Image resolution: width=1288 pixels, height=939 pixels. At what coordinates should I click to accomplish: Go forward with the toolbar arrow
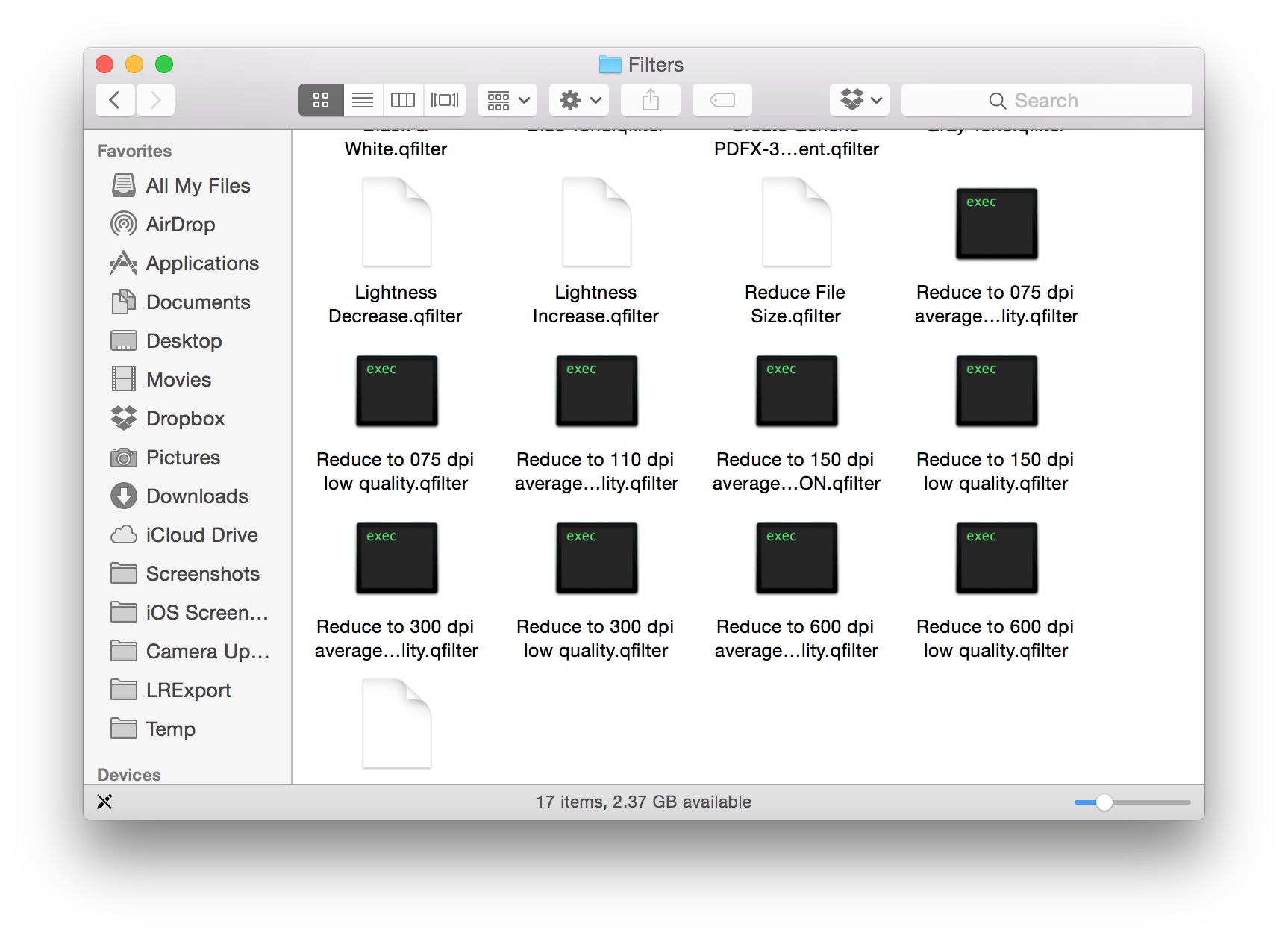coord(155,100)
